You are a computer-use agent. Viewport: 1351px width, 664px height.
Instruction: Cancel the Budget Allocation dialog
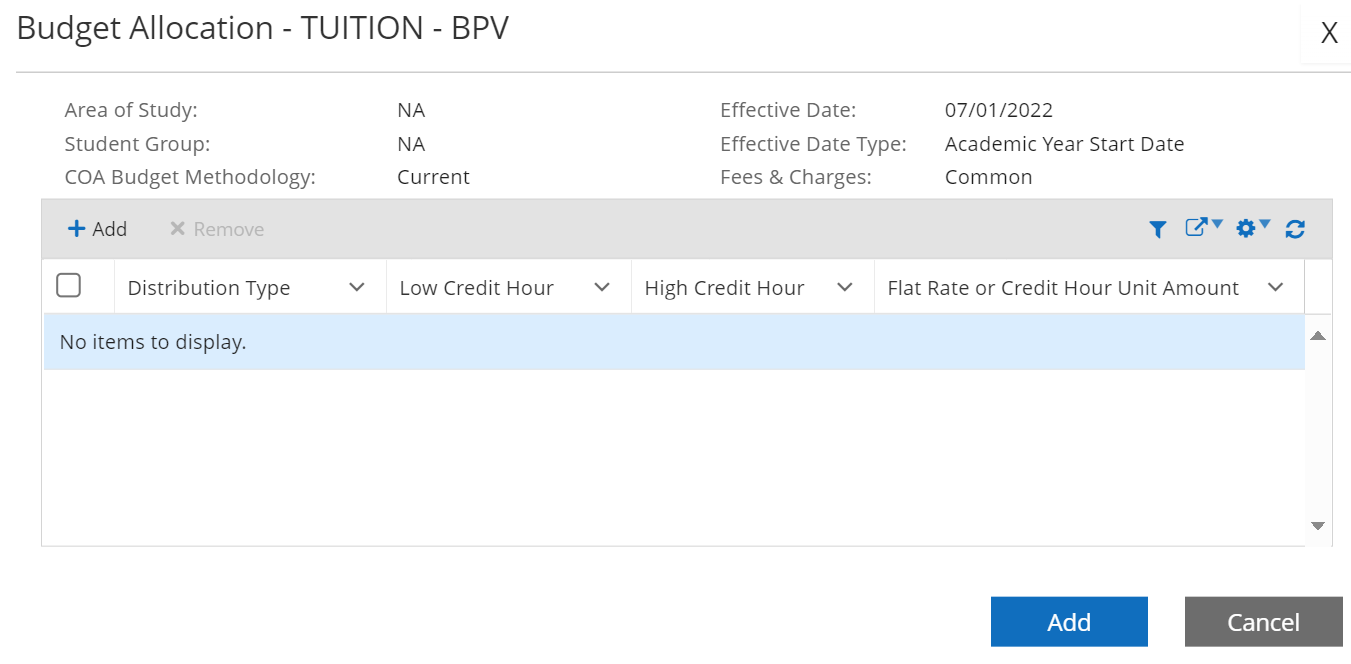pyautogui.click(x=1263, y=622)
